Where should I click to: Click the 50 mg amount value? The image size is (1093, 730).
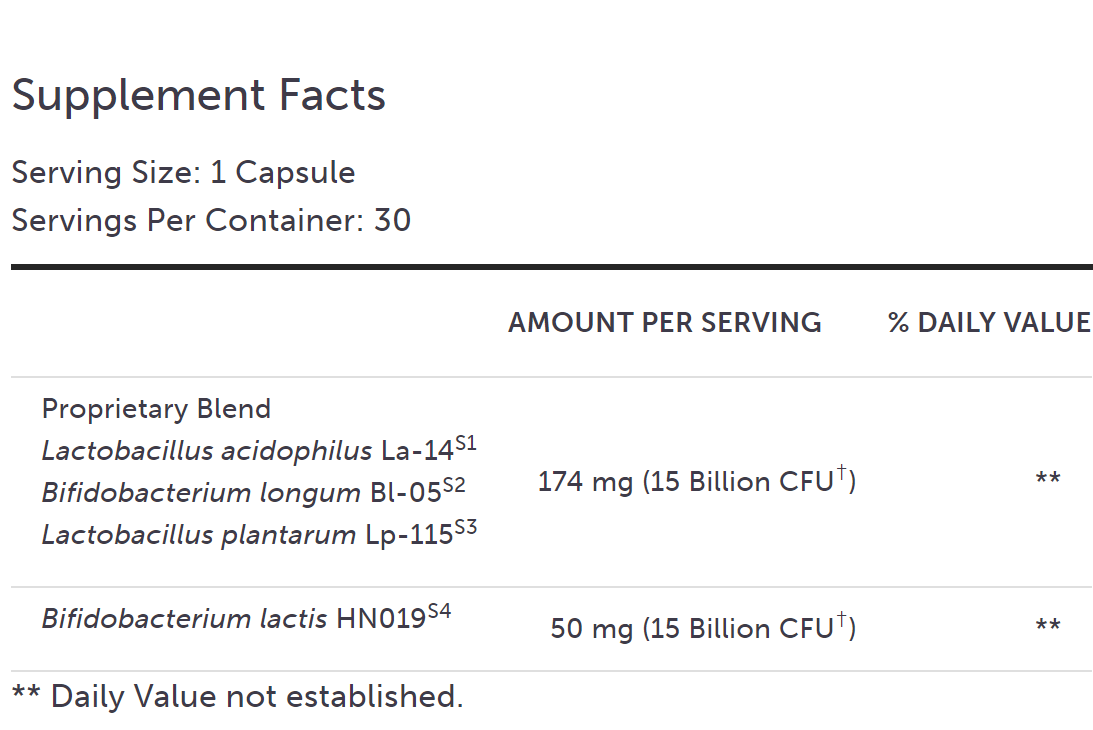[591, 628]
